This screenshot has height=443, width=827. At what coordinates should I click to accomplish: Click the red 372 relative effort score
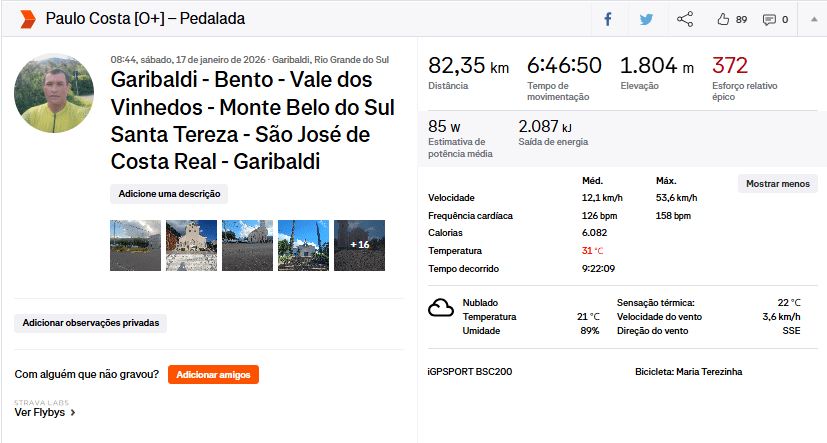tap(730, 66)
